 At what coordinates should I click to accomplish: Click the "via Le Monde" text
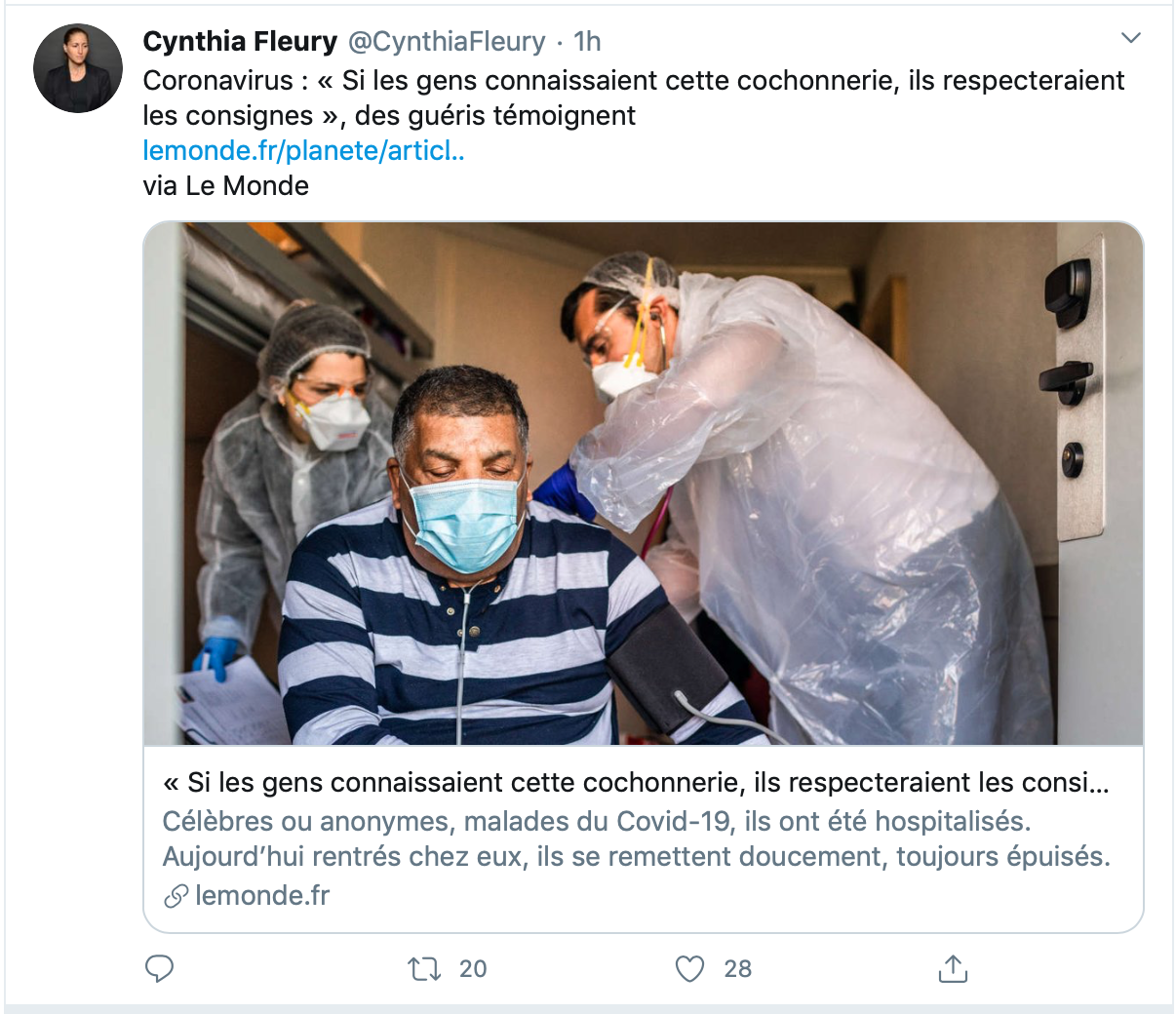point(225,185)
